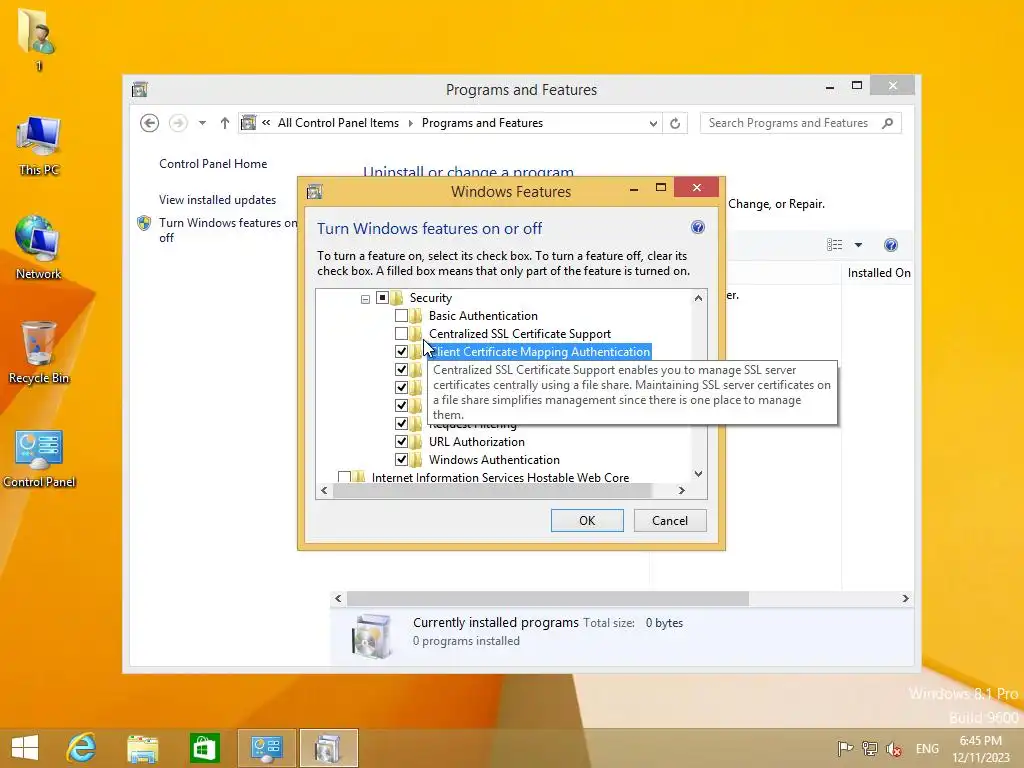Open the Windows Start button
The height and width of the screenshot is (768, 1024).
tap(25, 748)
